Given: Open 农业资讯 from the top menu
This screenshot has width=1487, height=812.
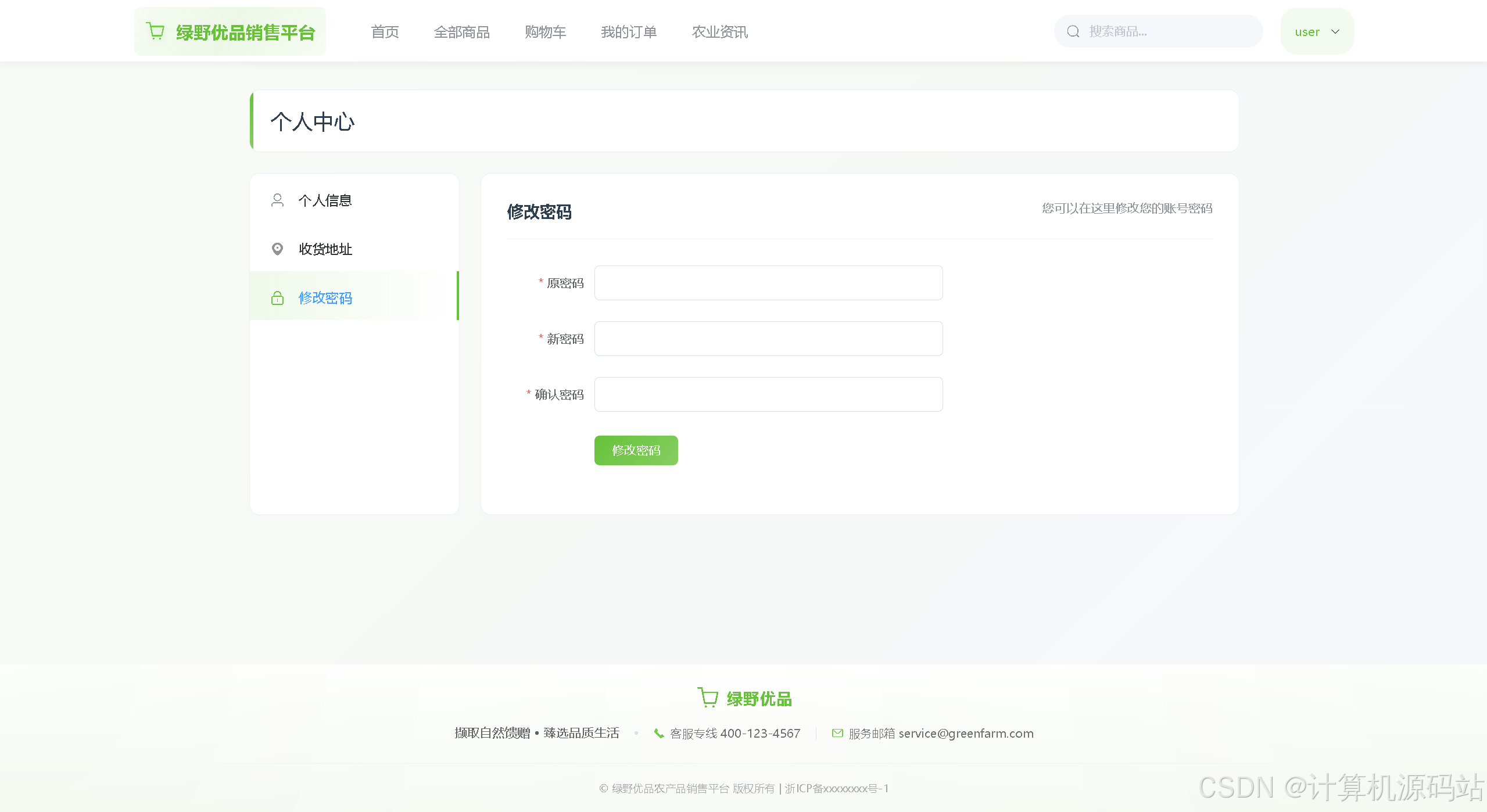Looking at the screenshot, I should (x=719, y=32).
